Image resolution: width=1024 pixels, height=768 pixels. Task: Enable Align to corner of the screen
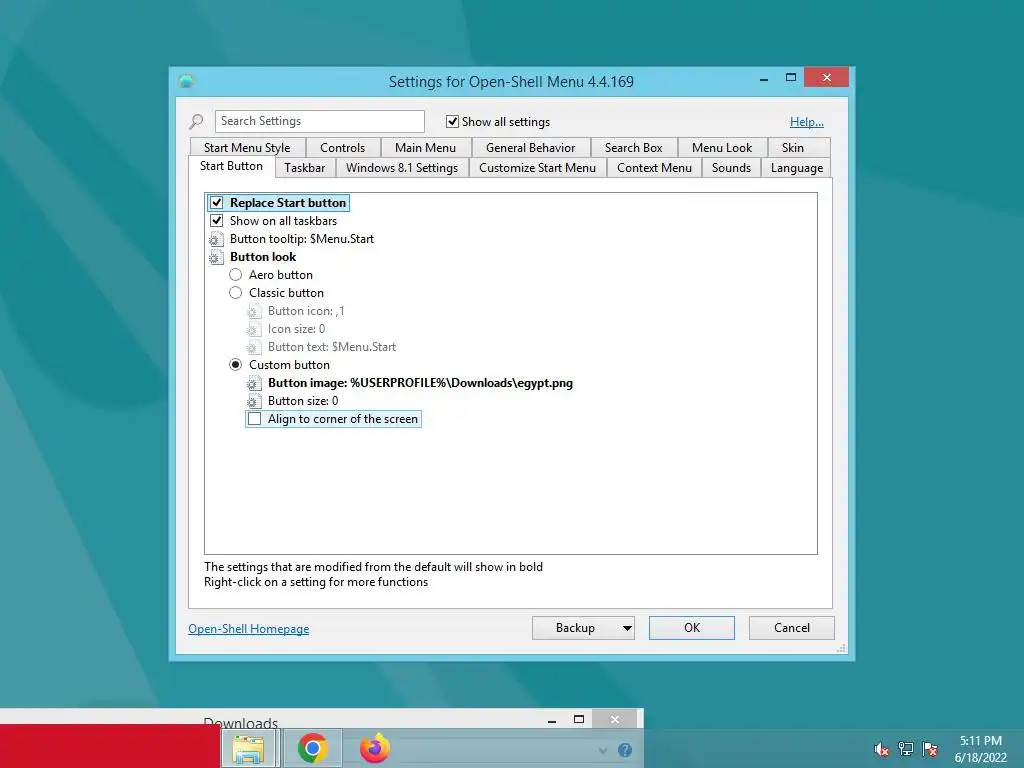point(255,419)
